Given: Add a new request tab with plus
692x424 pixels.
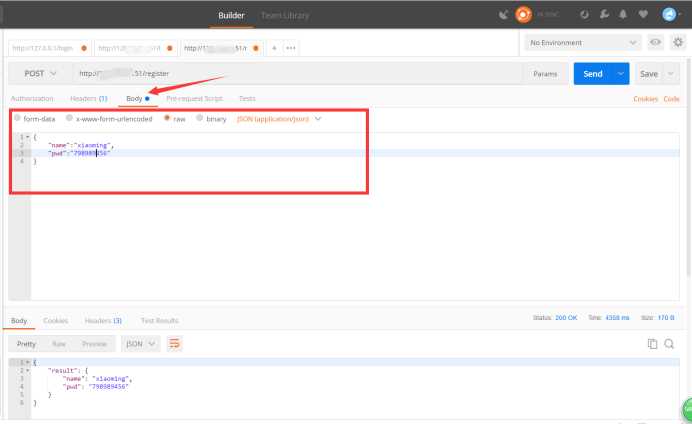Looking at the screenshot, I should (274, 48).
